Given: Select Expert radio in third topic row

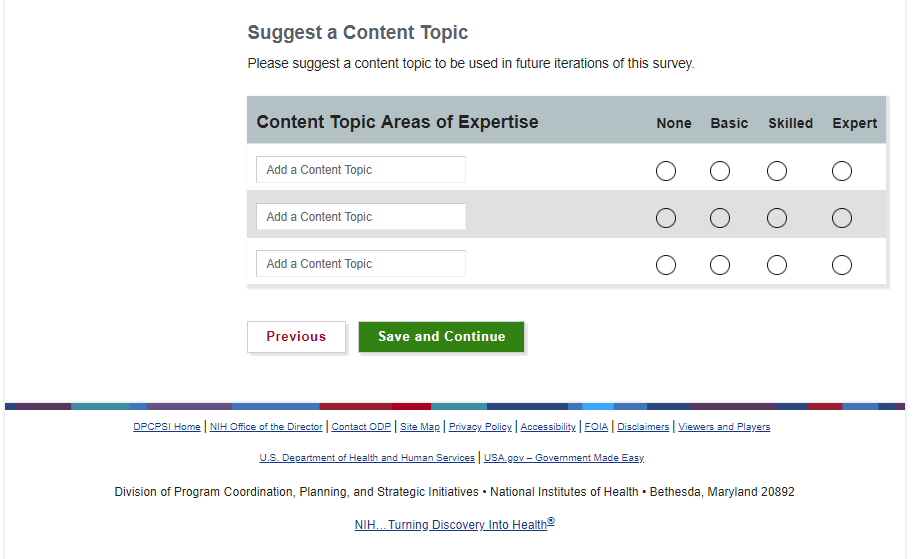Looking at the screenshot, I should point(842,265).
